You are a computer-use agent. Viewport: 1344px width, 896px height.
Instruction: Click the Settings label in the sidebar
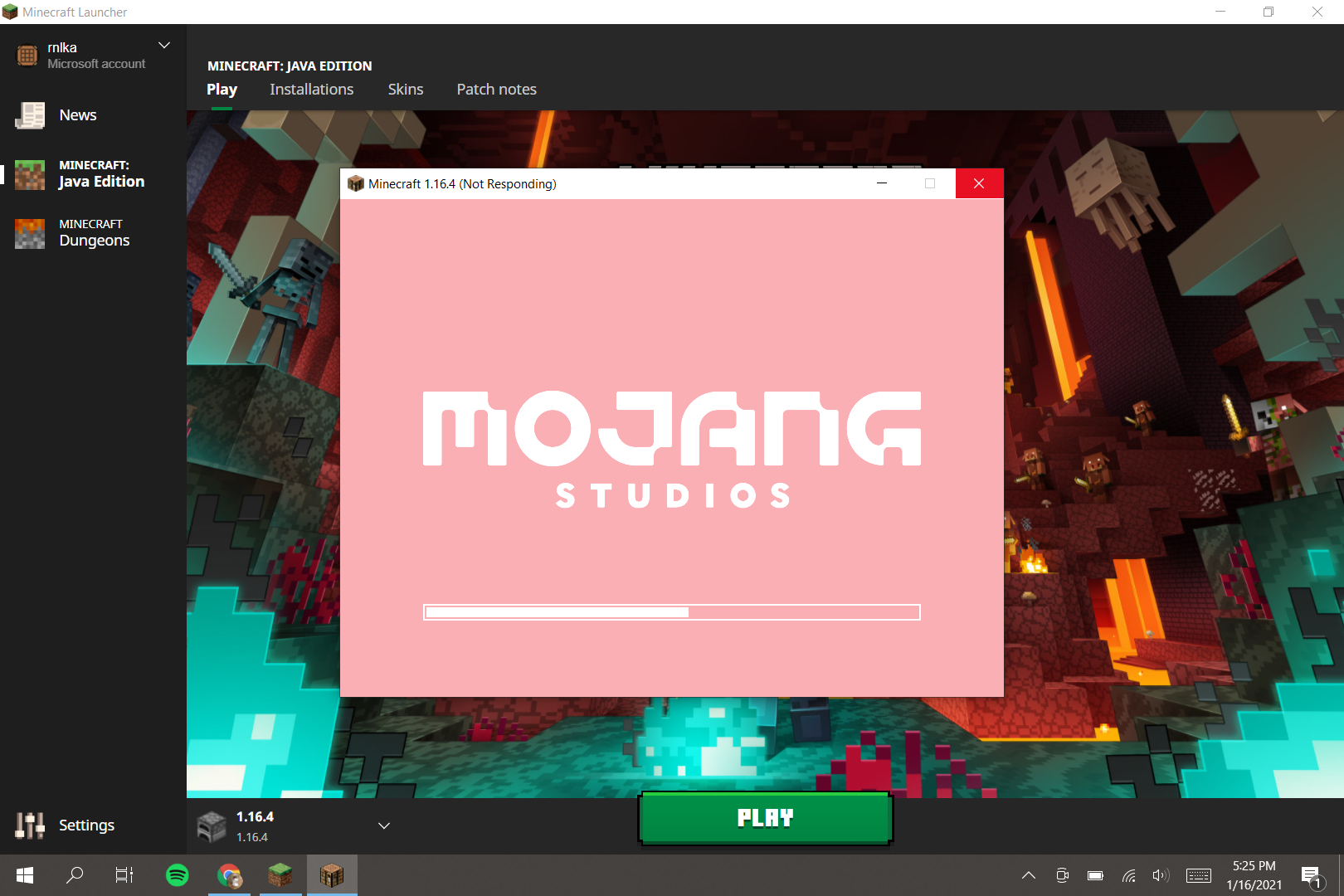(87, 825)
